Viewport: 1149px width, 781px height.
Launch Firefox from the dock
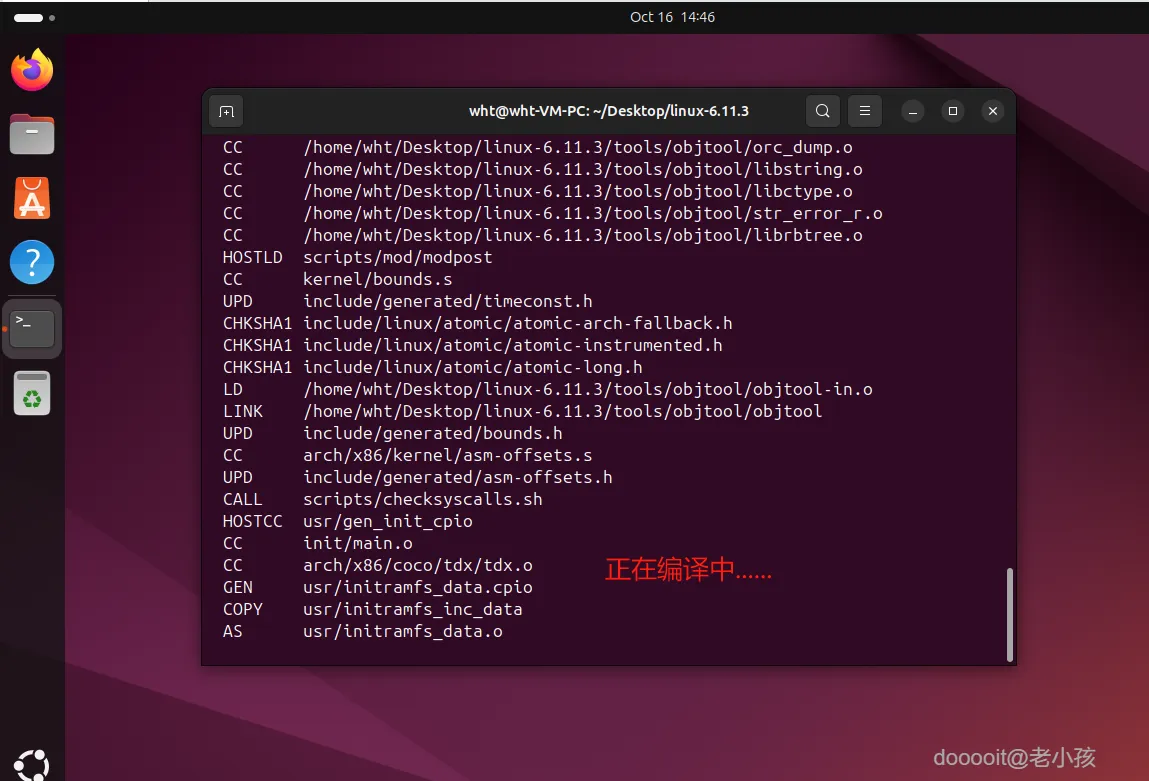point(32,70)
